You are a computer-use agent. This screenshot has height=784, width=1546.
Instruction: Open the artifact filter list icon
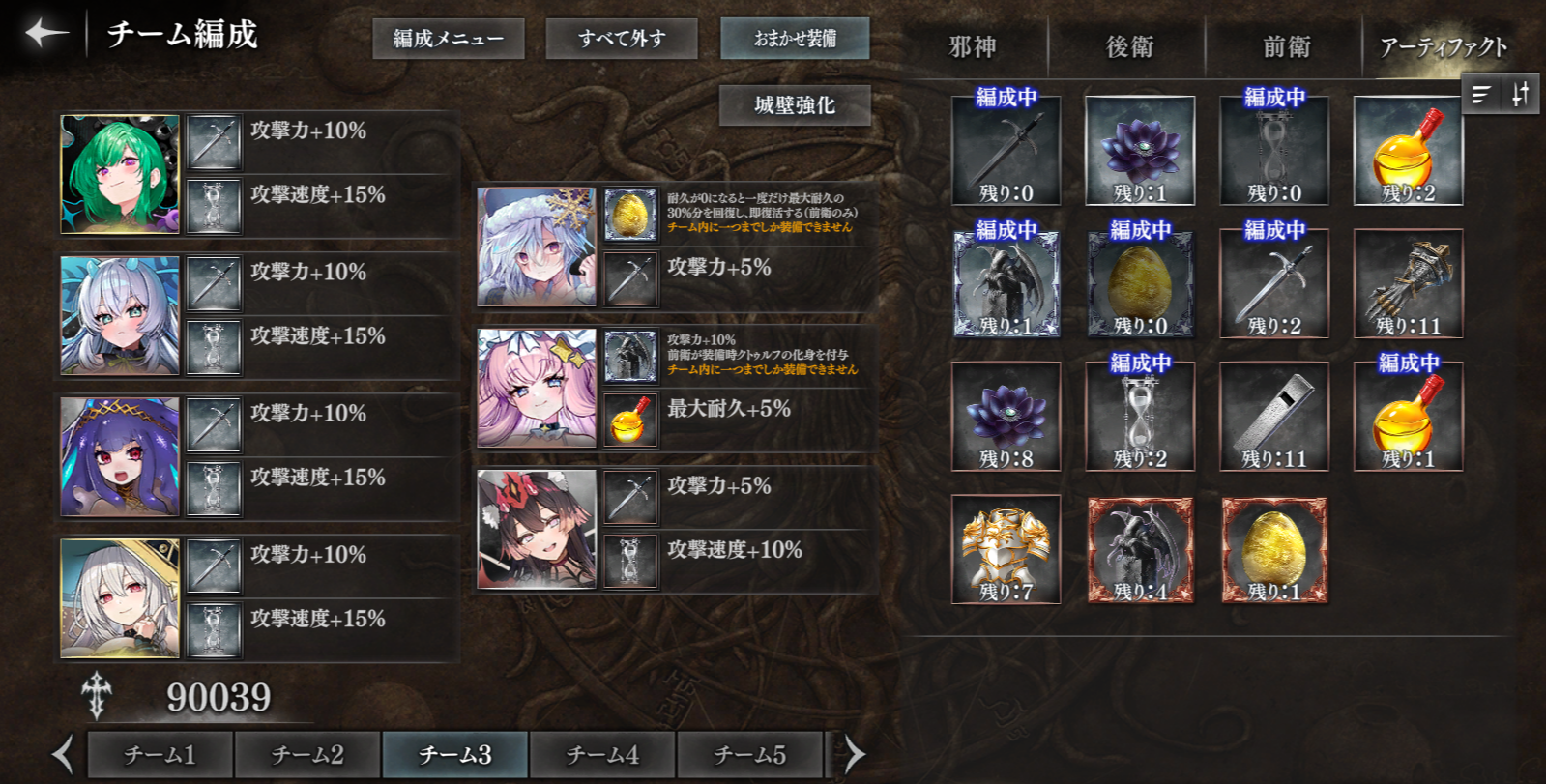pos(1480,95)
